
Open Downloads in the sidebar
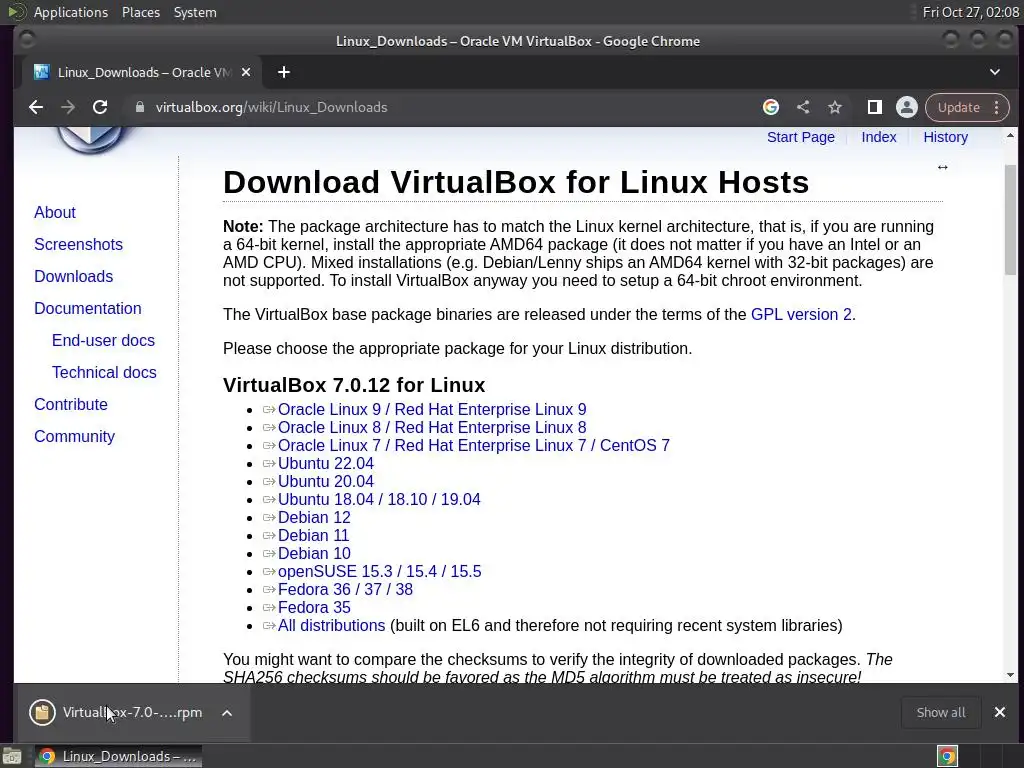[x=73, y=276]
